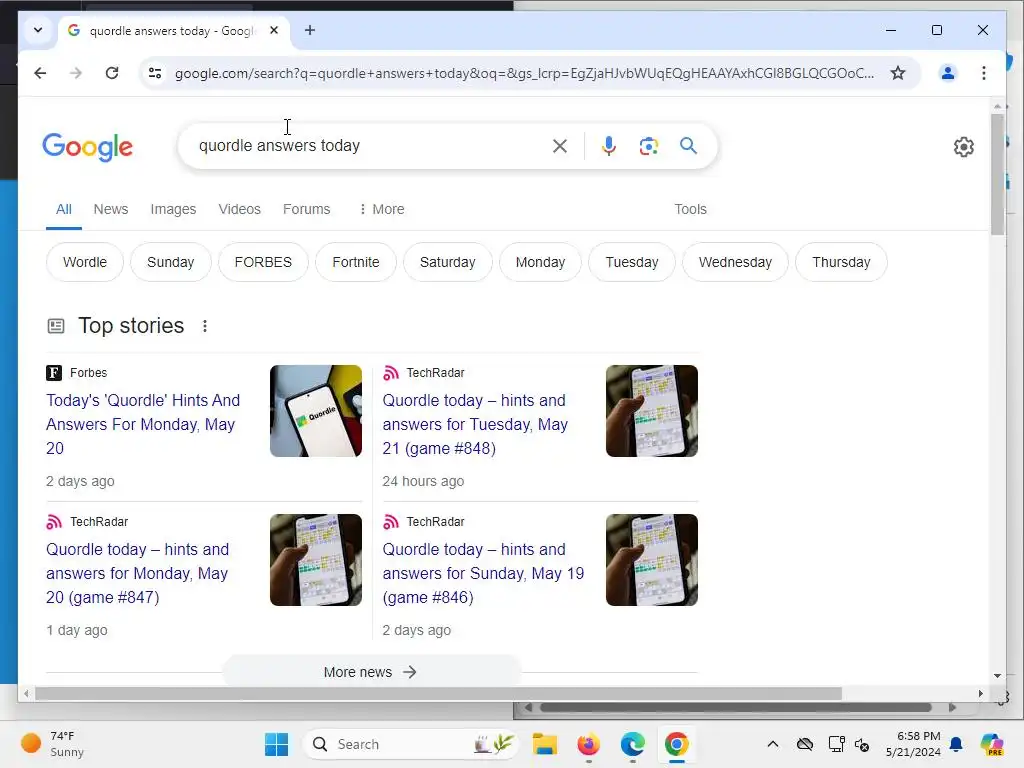The image size is (1024, 768).
Task: Filter by Monday chip
Action: pos(540,262)
